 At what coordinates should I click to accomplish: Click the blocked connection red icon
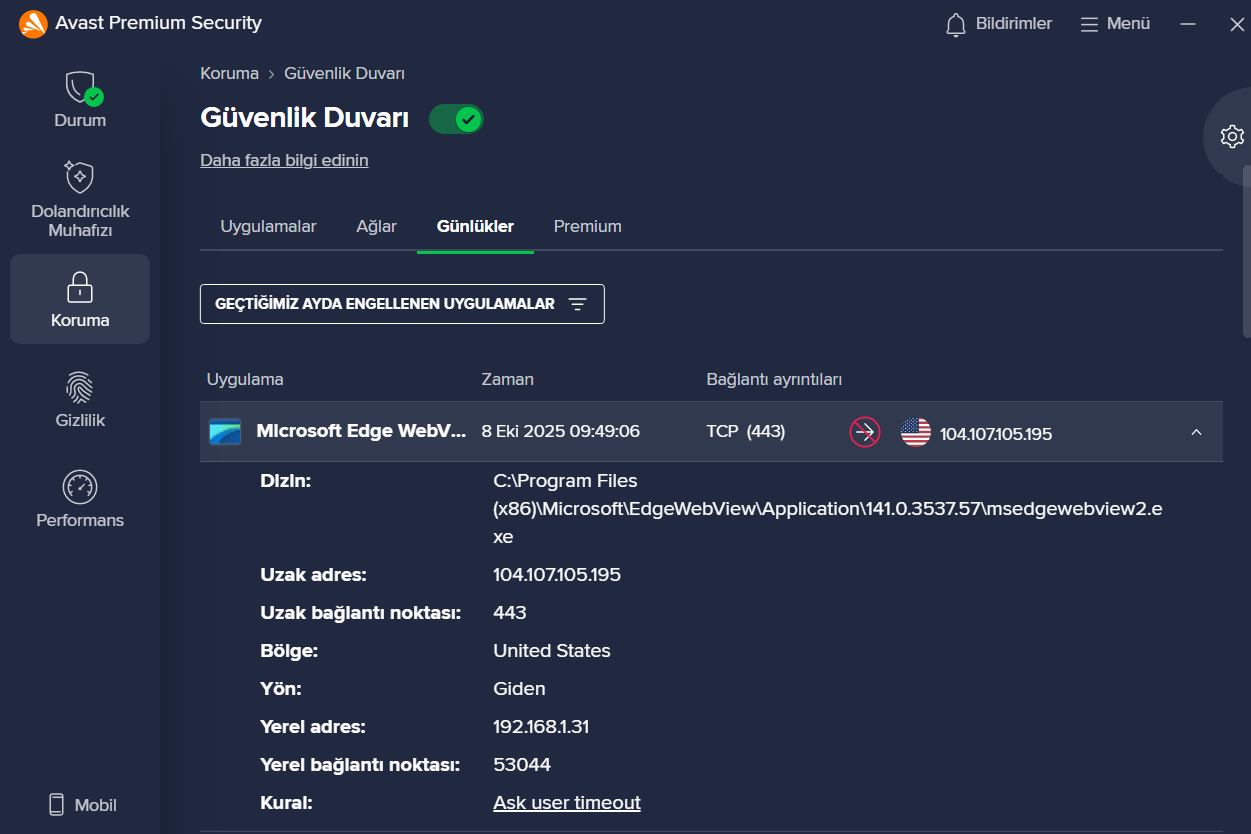point(864,432)
